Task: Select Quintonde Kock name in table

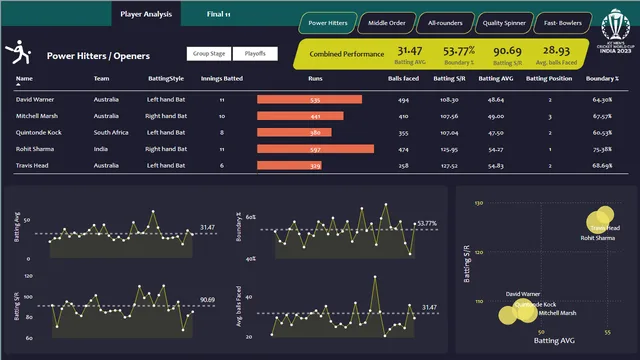Action: [38, 132]
